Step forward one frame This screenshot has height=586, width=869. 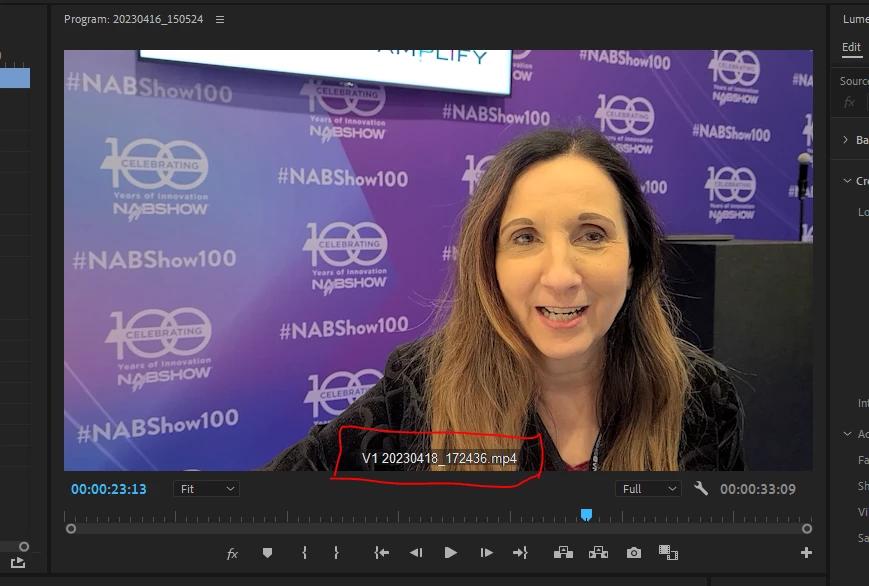pos(486,553)
